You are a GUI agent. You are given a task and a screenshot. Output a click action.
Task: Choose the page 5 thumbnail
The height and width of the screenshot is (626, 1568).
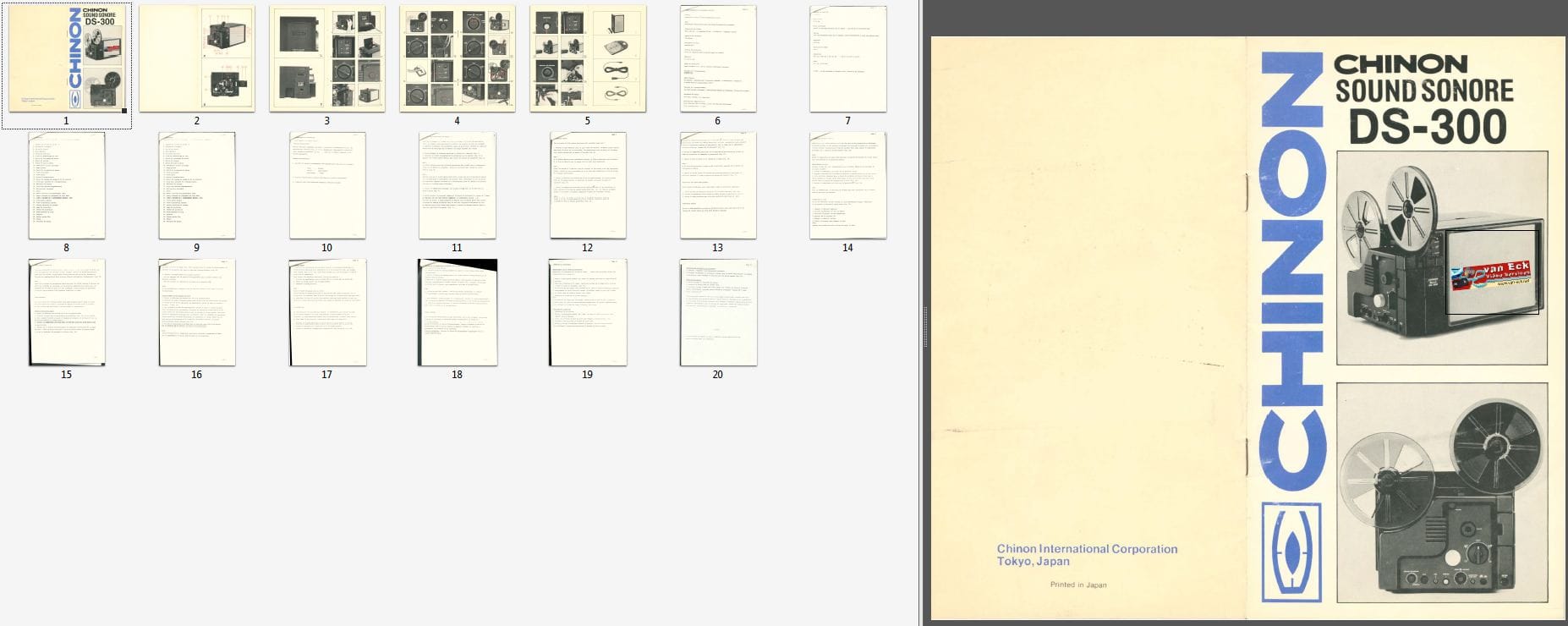pyautogui.click(x=587, y=58)
